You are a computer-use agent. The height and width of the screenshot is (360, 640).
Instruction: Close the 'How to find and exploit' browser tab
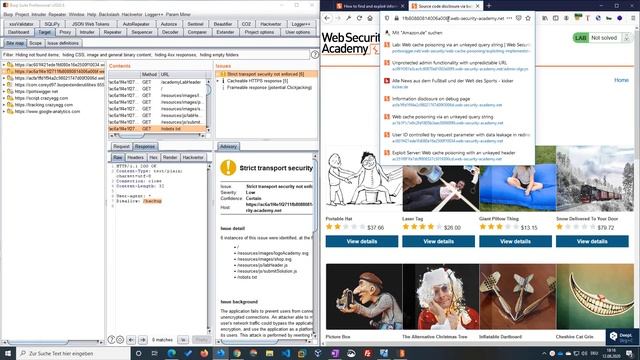click(x=402, y=6)
